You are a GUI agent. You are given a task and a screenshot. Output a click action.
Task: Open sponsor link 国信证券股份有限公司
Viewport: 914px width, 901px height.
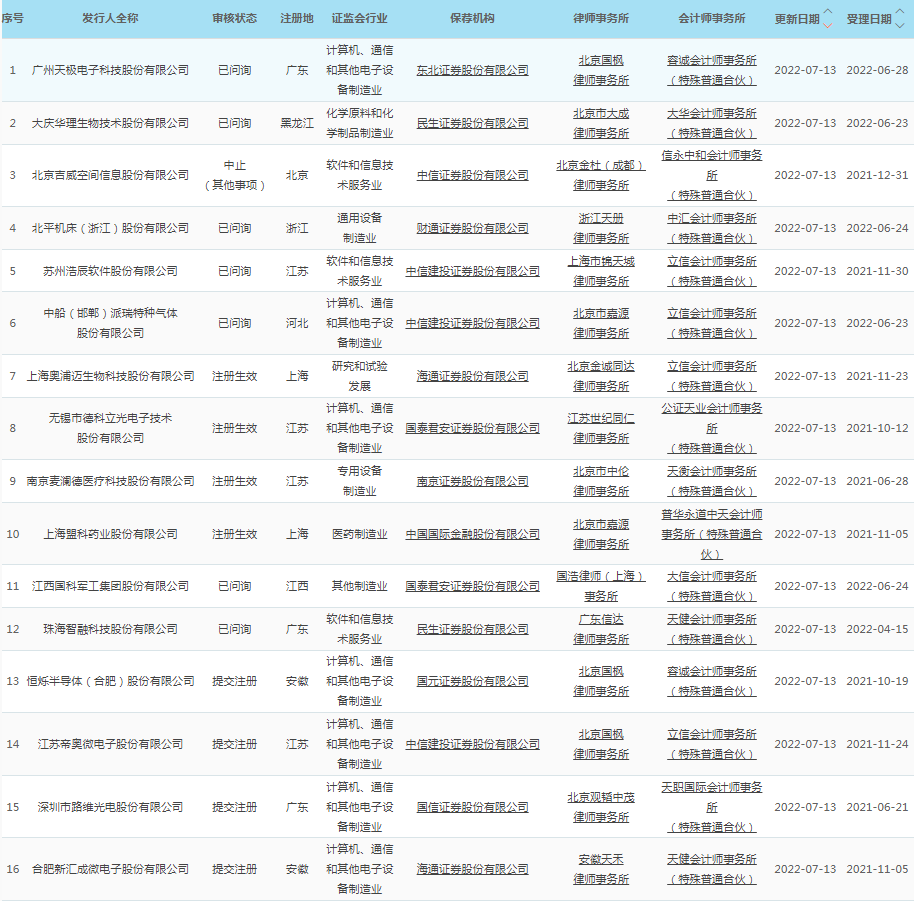click(472, 807)
